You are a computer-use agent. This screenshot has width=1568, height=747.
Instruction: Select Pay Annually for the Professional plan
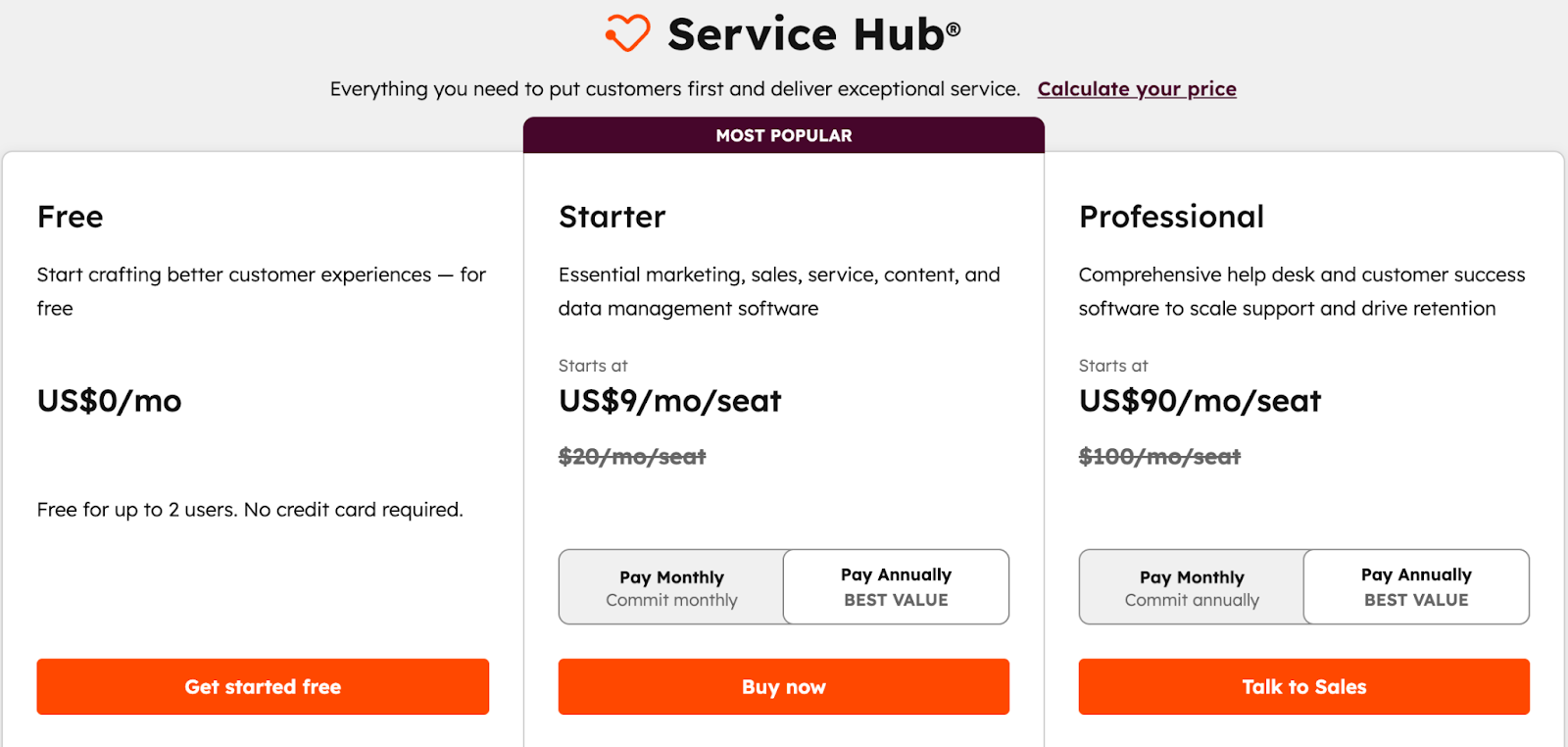pos(1415,586)
